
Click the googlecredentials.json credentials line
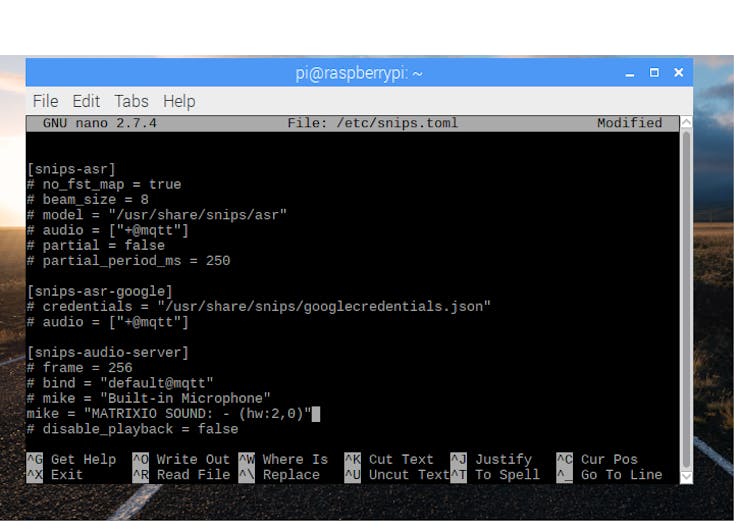click(259, 306)
